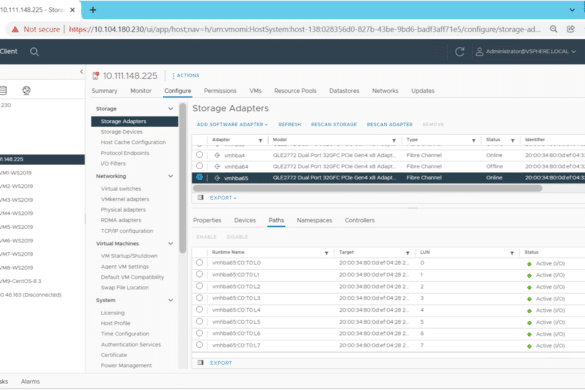Switch to the Devices tab
585x390 pixels.
click(x=245, y=220)
